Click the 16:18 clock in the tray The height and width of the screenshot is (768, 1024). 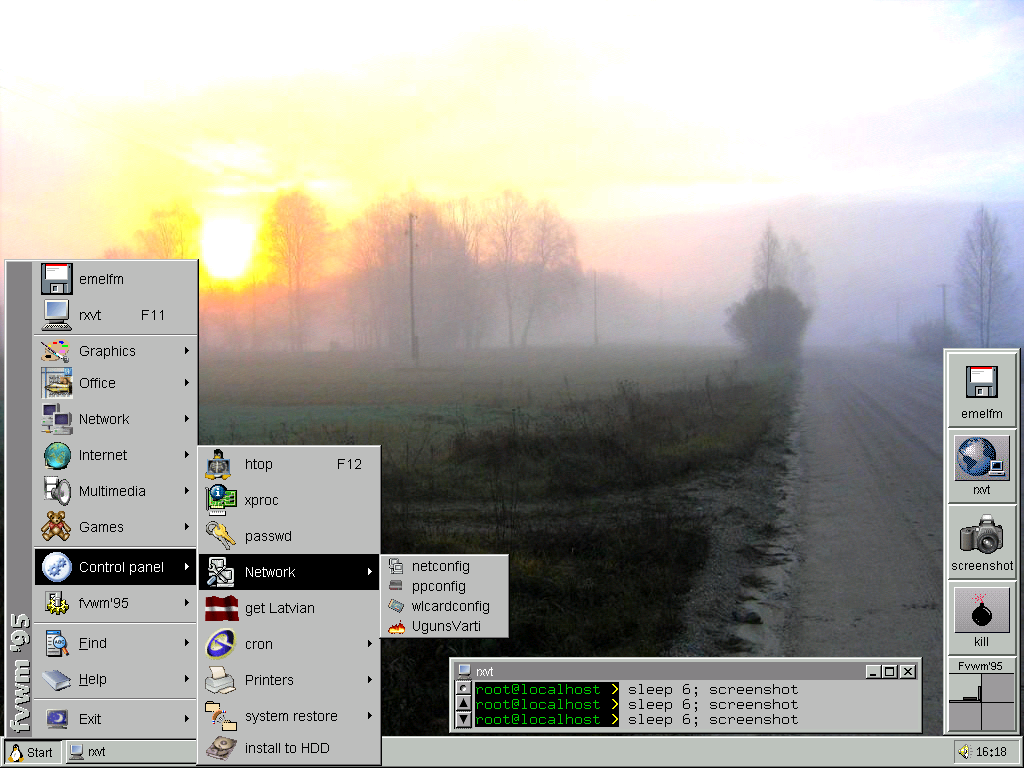click(991, 752)
